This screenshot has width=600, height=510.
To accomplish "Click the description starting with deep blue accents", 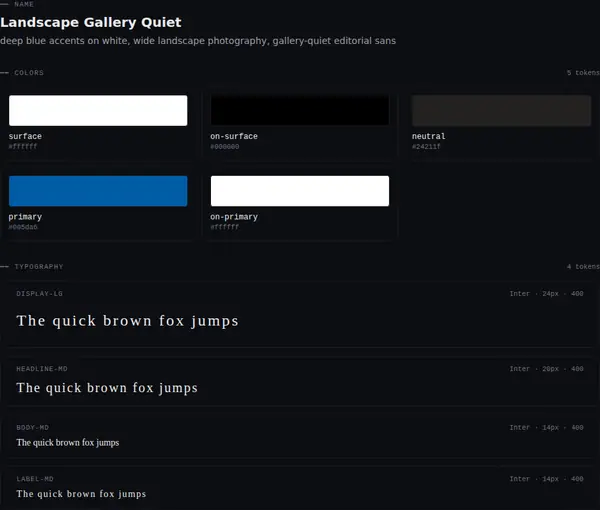I will click(x=198, y=41).
